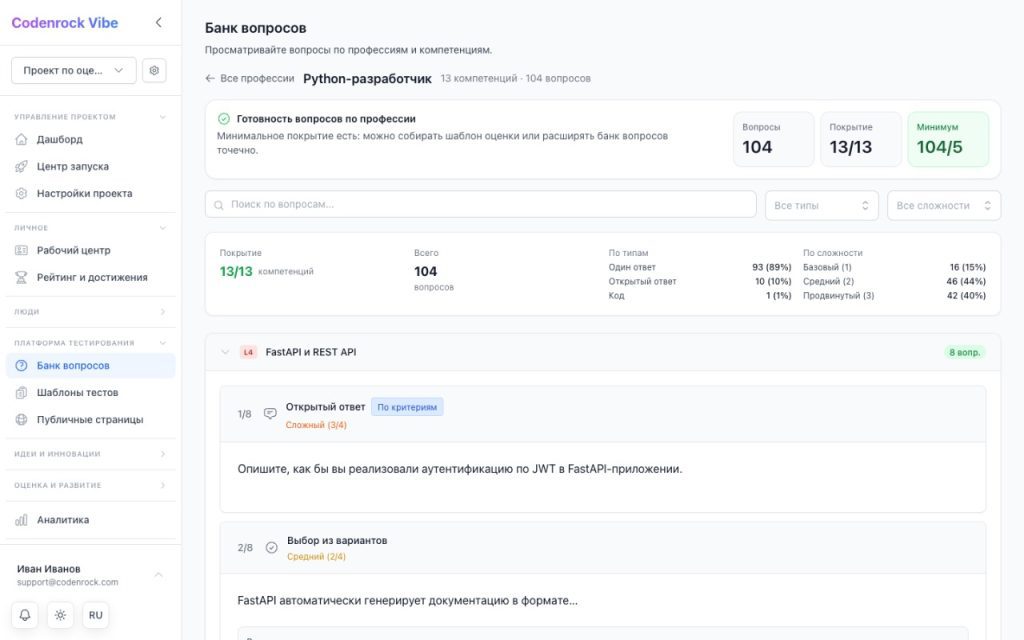Image resolution: width=1024 pixels, height=640 pixels.
Task: Click the Средний (2/4) difficulty label
Action: pos(316,557)
